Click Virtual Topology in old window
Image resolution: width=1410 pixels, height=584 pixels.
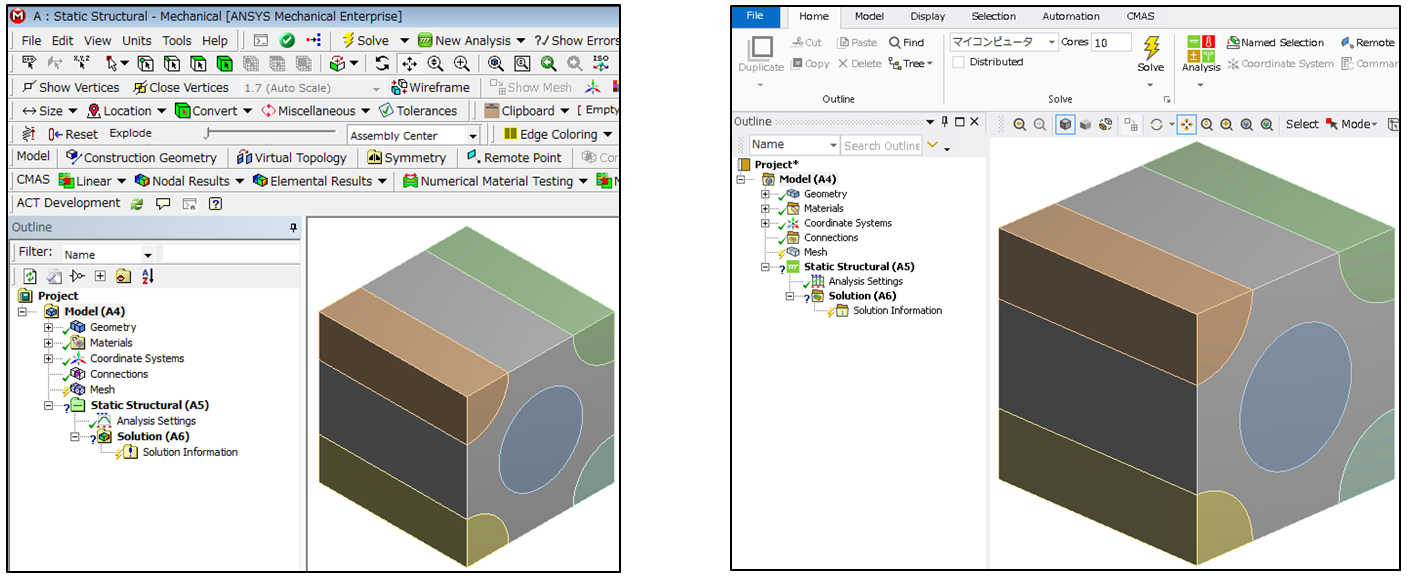click(292, 157)
